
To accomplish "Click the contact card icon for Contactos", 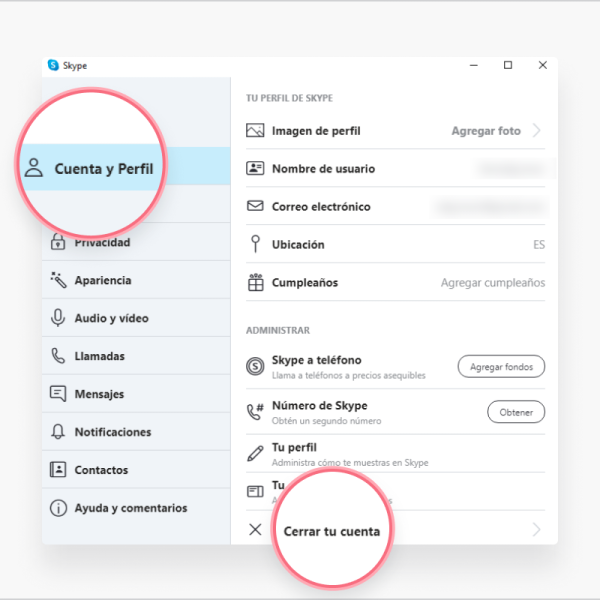I will point(58,470).
